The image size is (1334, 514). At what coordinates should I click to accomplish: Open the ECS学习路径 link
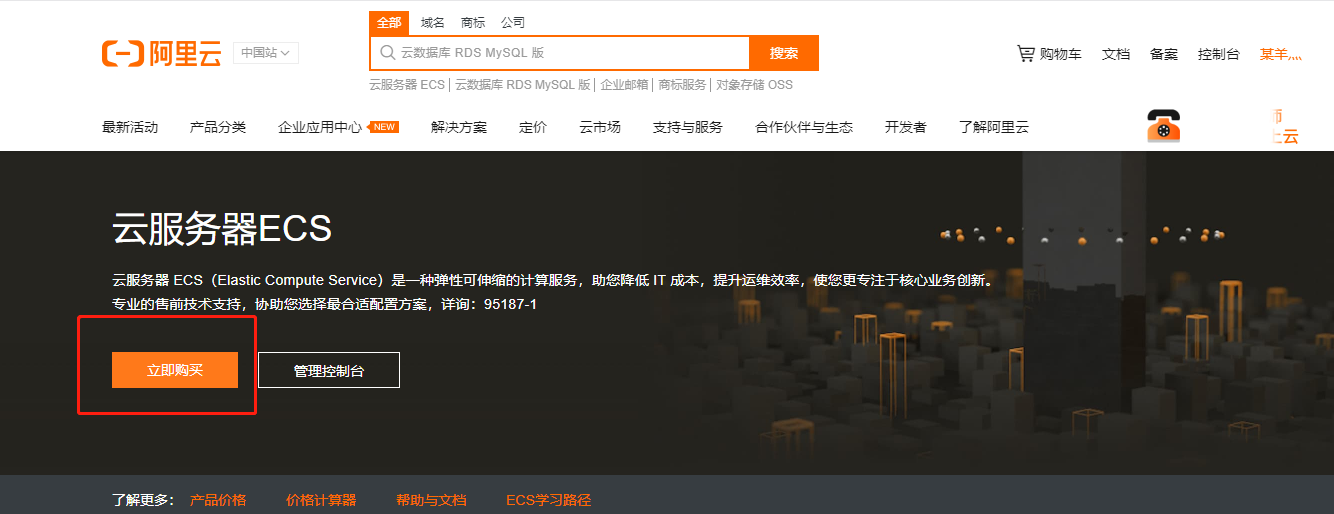[x=549, y=500]
